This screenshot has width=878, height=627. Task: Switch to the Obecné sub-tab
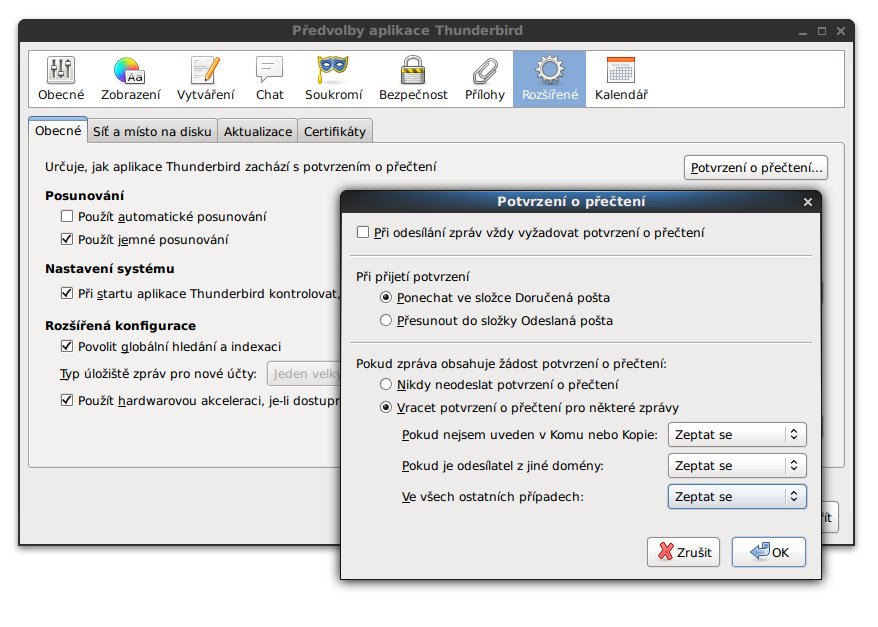[58, 130]
